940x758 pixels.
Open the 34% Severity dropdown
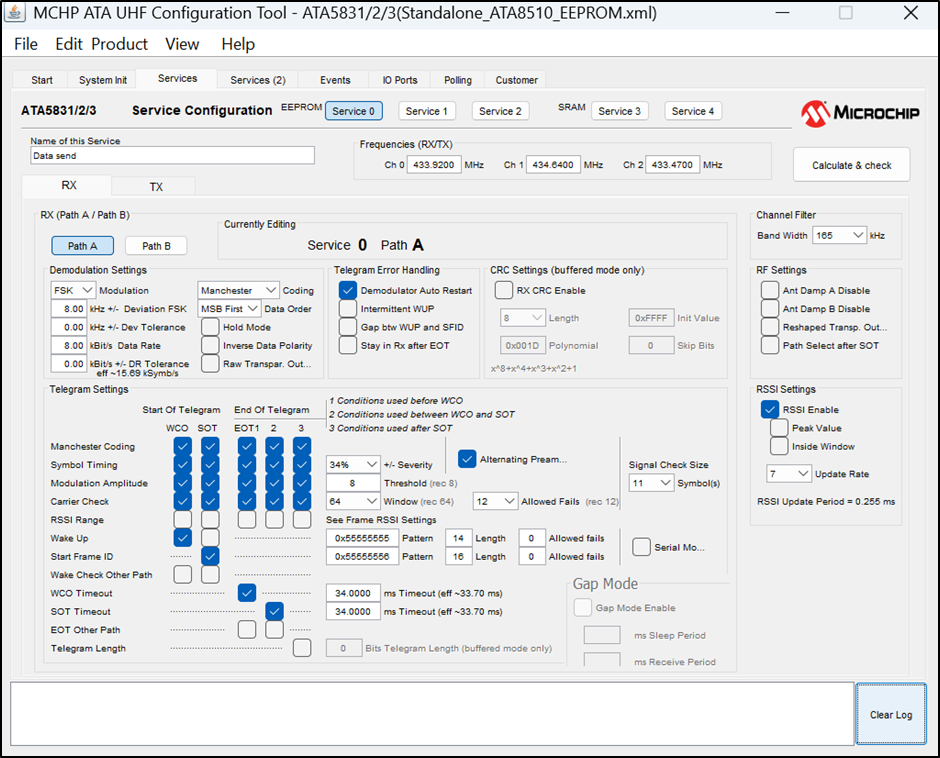click(353, 465)
